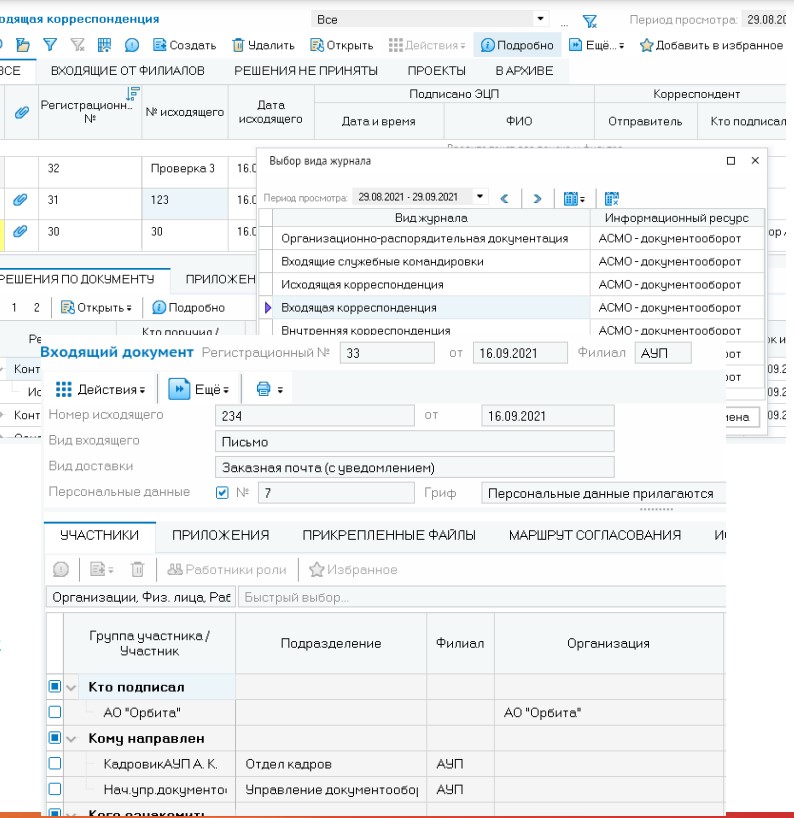Select the УЧАСТНИКИ tab

coord(99,535)
